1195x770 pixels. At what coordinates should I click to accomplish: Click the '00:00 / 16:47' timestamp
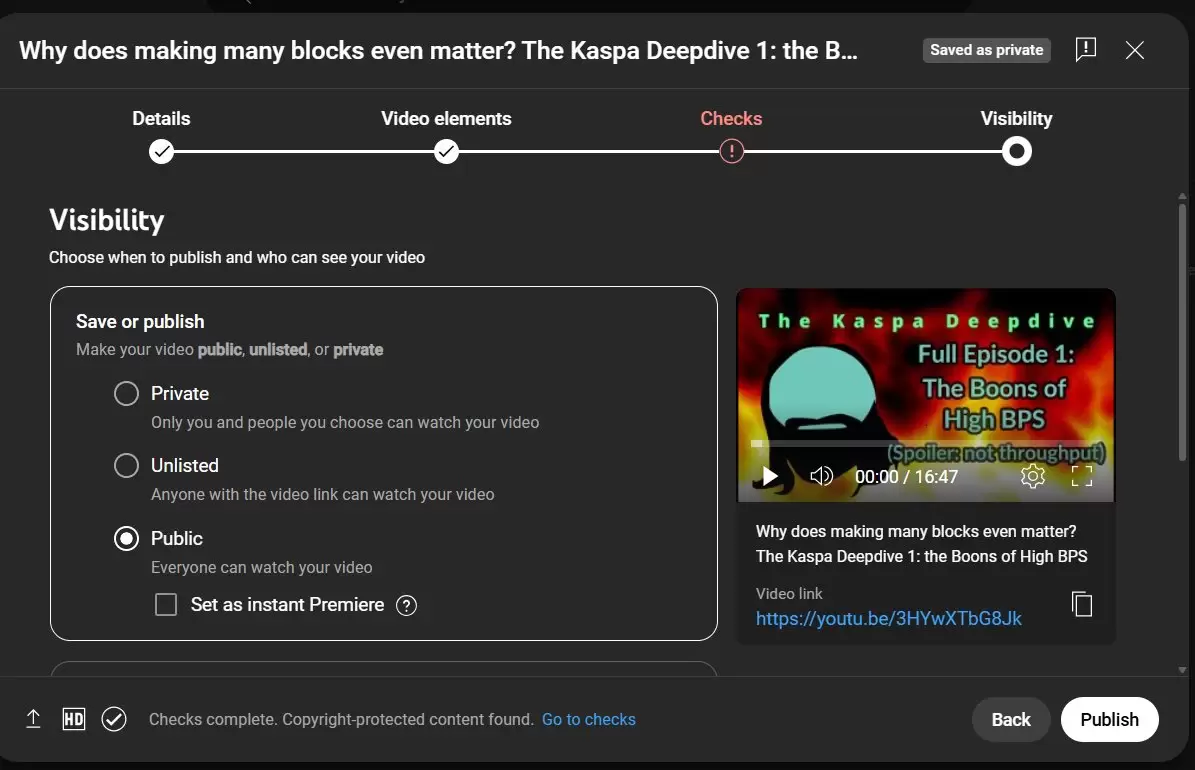pos(906,476)
